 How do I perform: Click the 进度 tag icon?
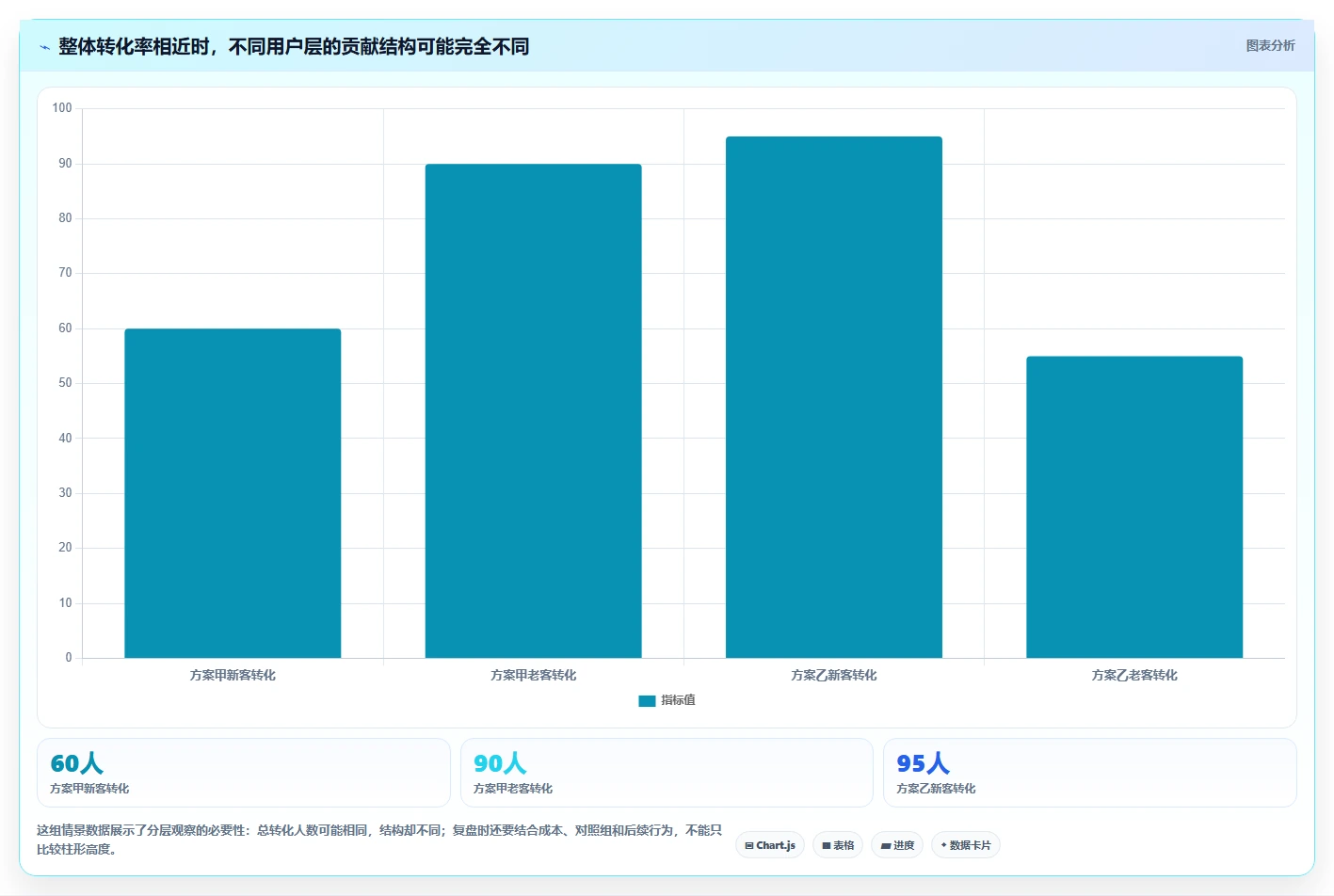coord(886,845)
